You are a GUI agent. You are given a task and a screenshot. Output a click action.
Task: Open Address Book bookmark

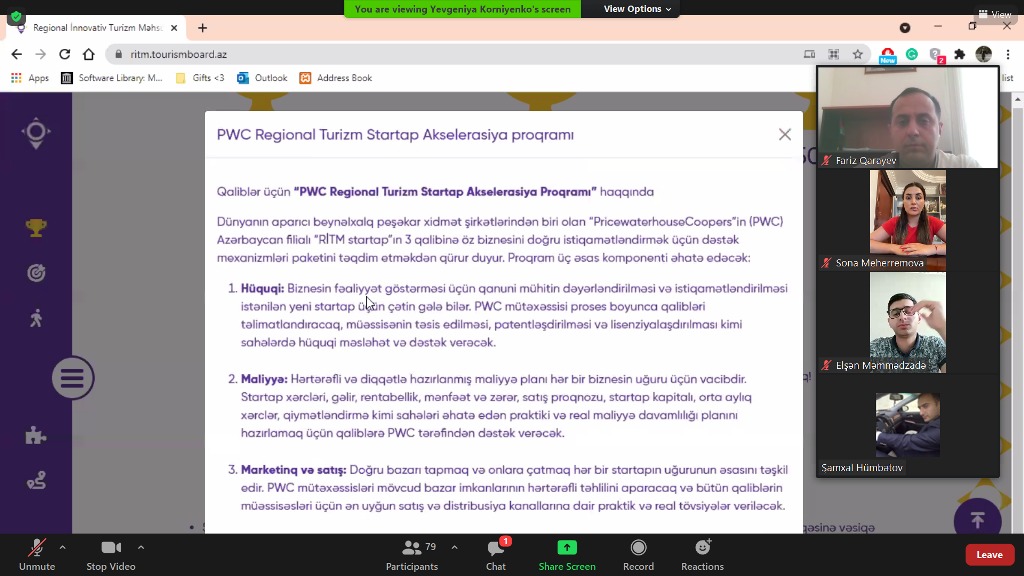click(x=336, y=78)
